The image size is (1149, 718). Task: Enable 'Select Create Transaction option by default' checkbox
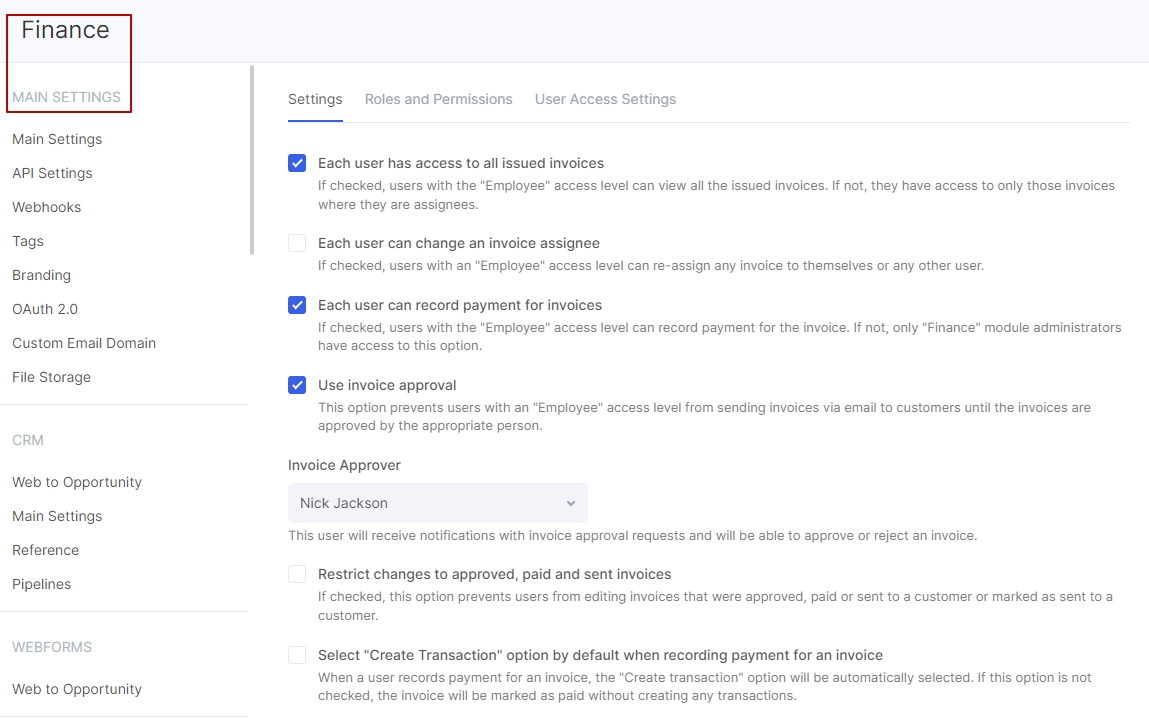(x=297, y=655)
